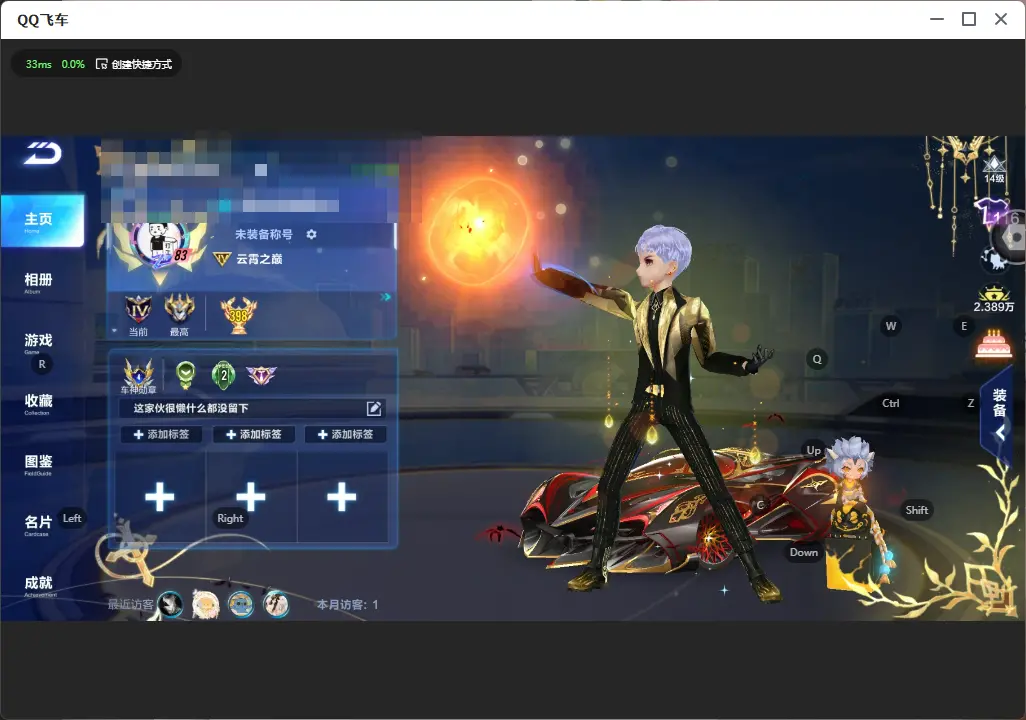This screenshot has height=720, width=1026.
Task: Add a photo in the third plus slot
Action: point(342,497)
